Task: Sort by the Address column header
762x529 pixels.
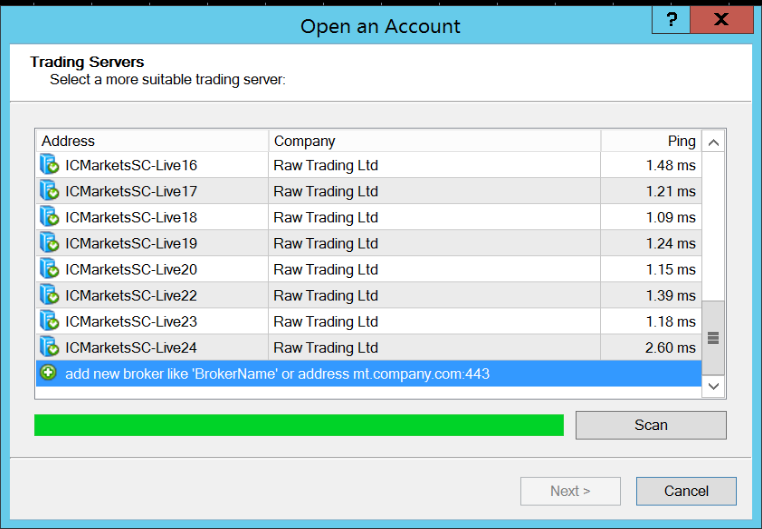Action: 152,141
